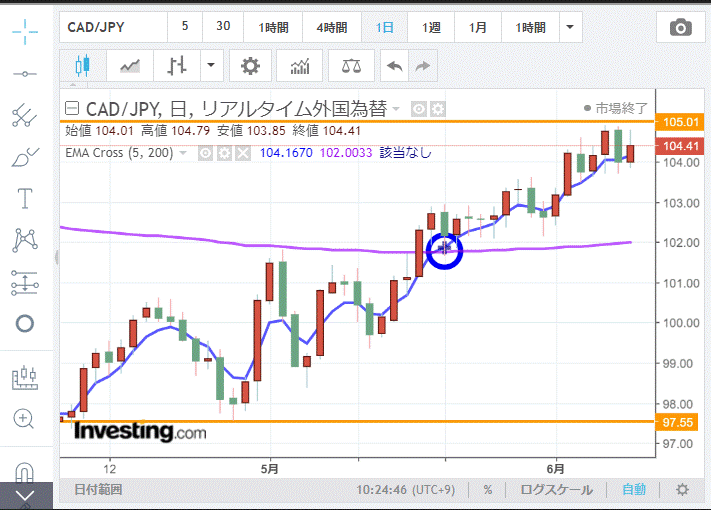The image size is (711, 510).
Task: Switch to candlestick chart style
Action: 83,66
